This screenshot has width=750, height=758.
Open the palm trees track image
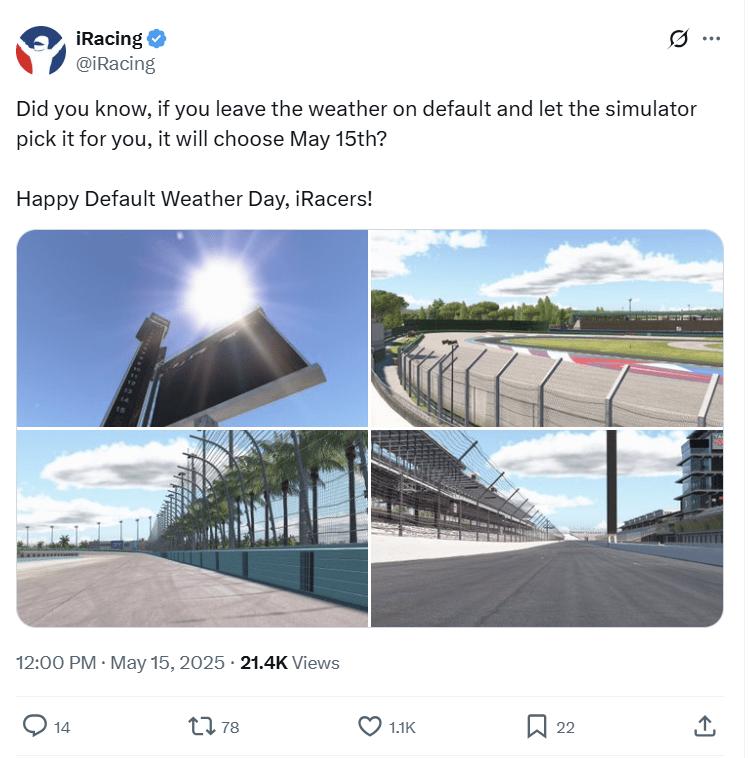point(192,528)
